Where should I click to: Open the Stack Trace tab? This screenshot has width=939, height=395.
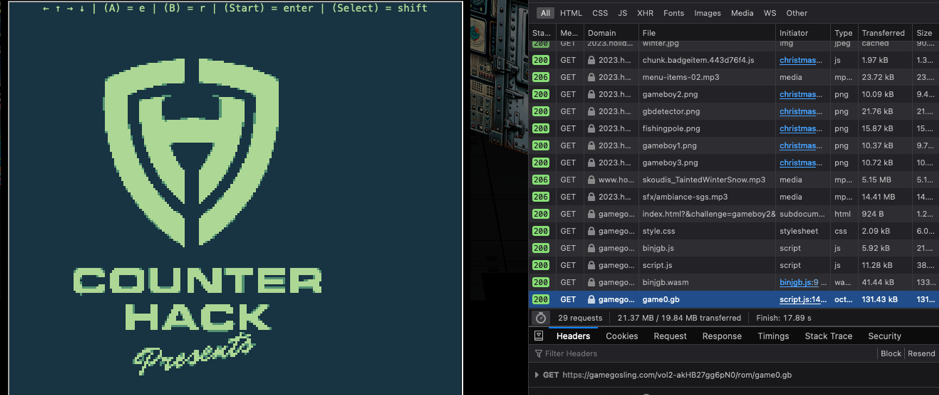(828, 336)
